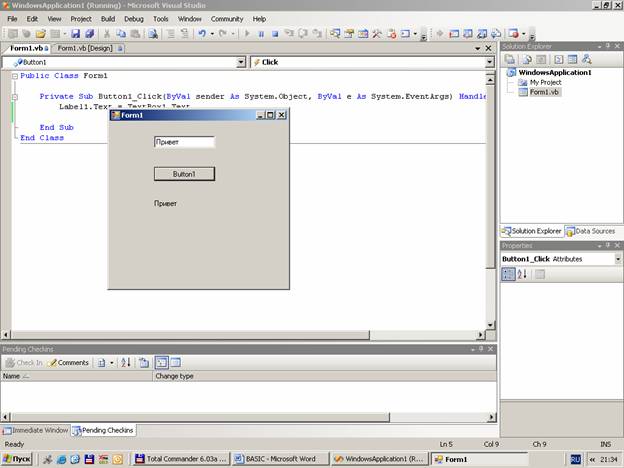This screenshot has height=468, width=624.
Task: Click the Show All Files icon in Solution Explorer
Action: pyautogui.click(x=527, y=59)
